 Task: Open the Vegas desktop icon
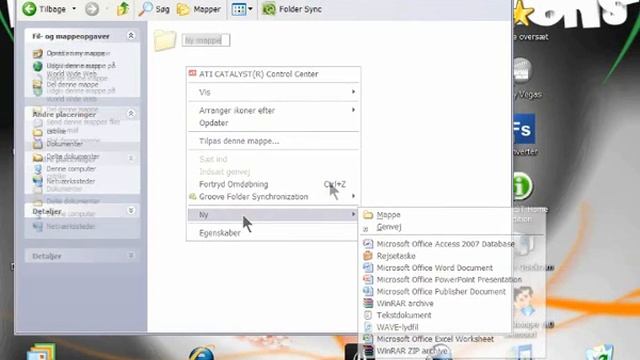[x=522, y=71]
